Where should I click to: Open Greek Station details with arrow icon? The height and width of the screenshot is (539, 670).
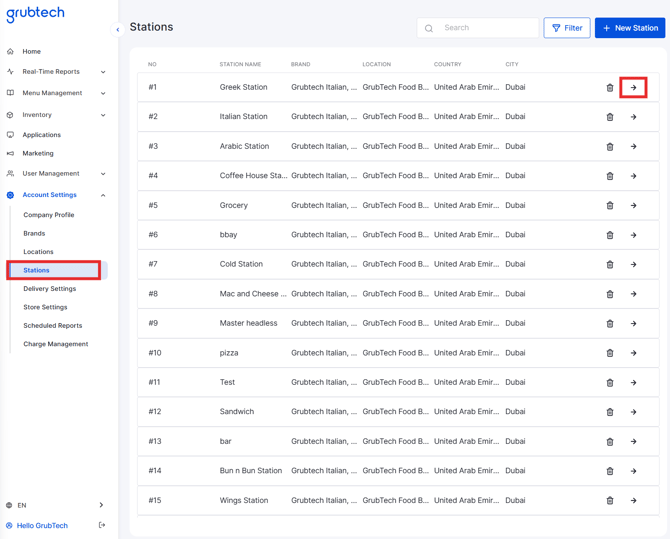click(633, 88)
